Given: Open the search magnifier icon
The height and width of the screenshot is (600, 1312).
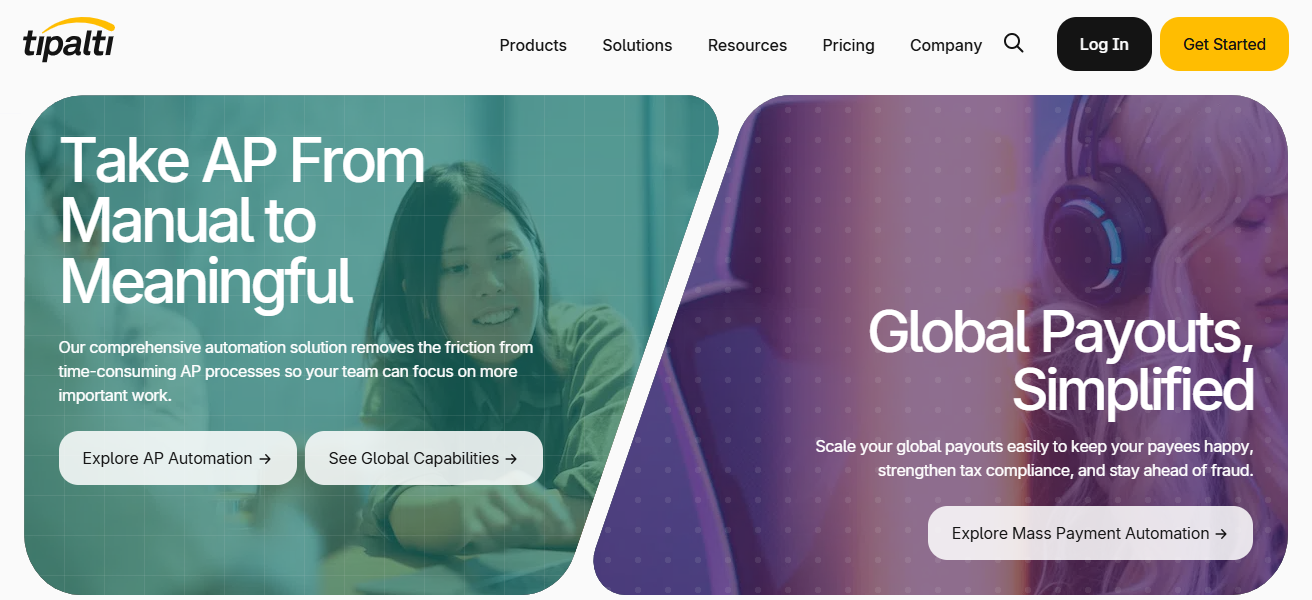Looking at the screenshot, I should 1014,43.
